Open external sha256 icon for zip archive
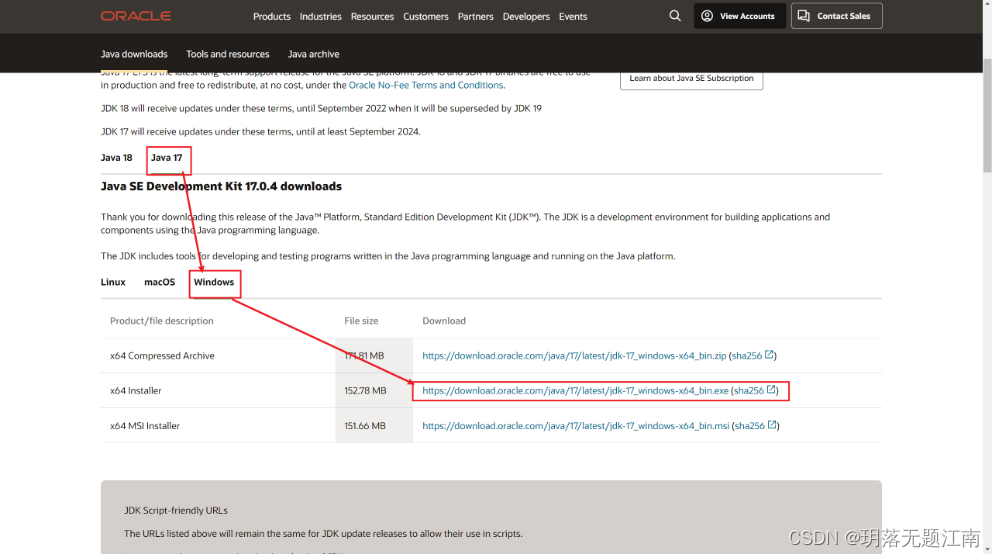Viewport: 996px width, 557px height. point(769,355)
